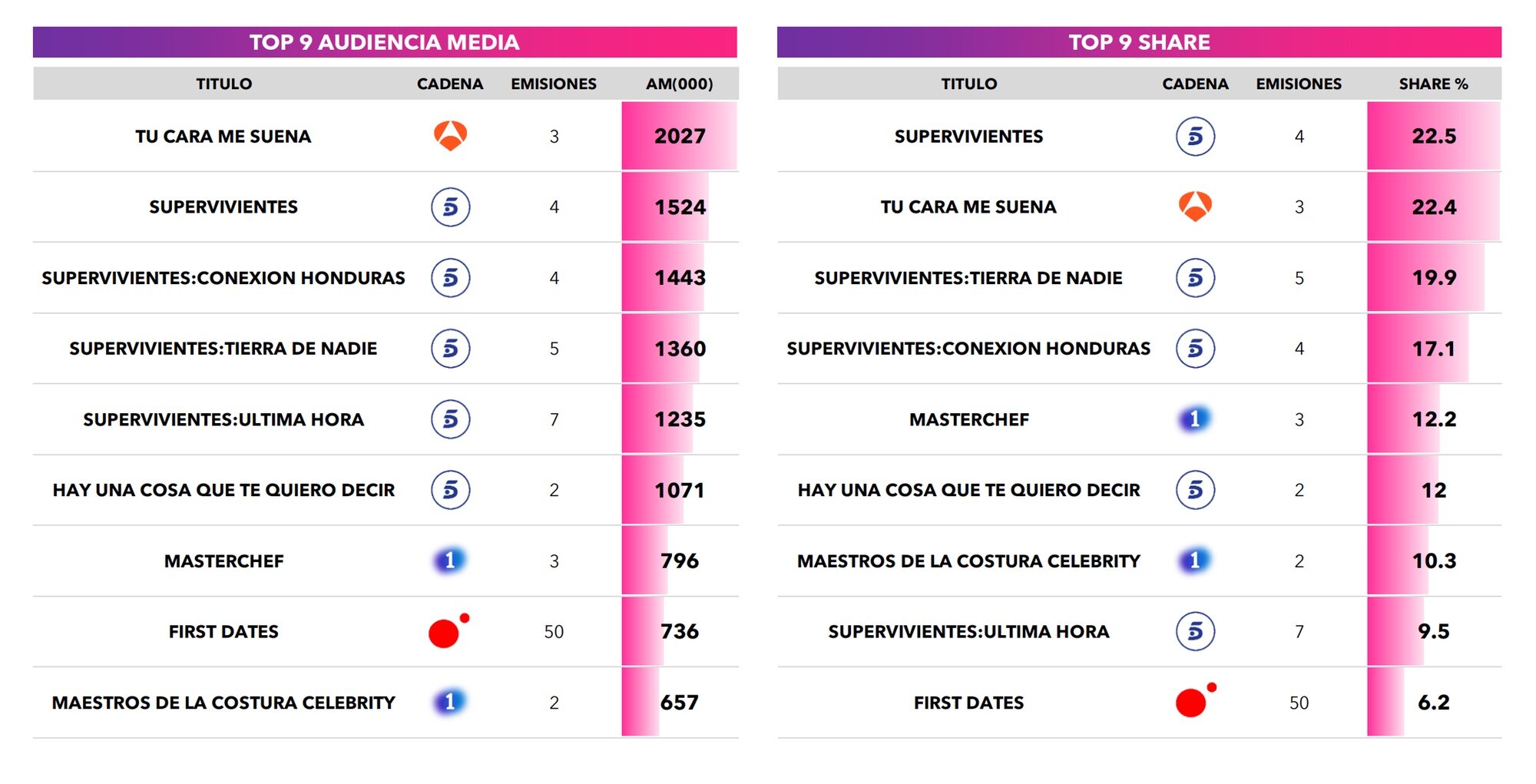Viewport: 1536px width, 784px height.
Task: Click the Supervivientes: Ultima Hora title in audience table
Action: tap(223, 419)
